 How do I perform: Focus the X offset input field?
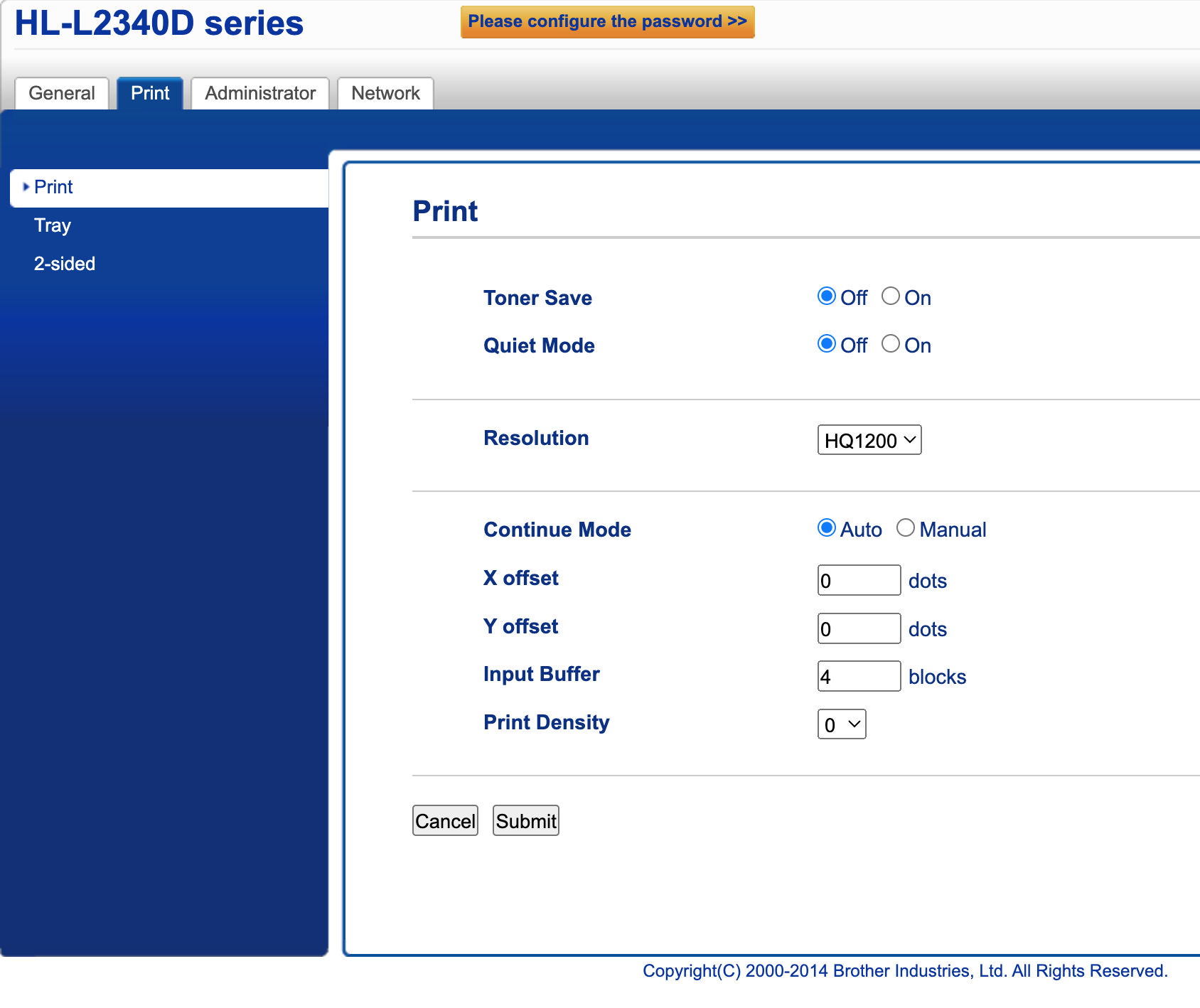click(x=859, y=580)
